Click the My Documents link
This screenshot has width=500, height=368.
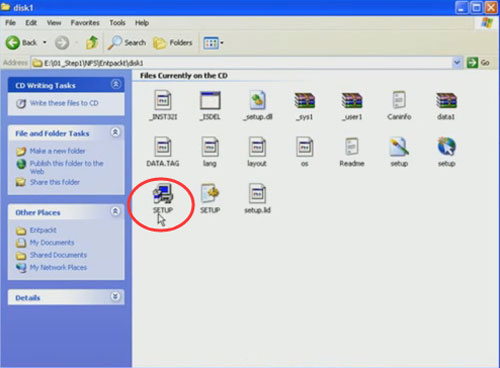(x=52, y=243)
